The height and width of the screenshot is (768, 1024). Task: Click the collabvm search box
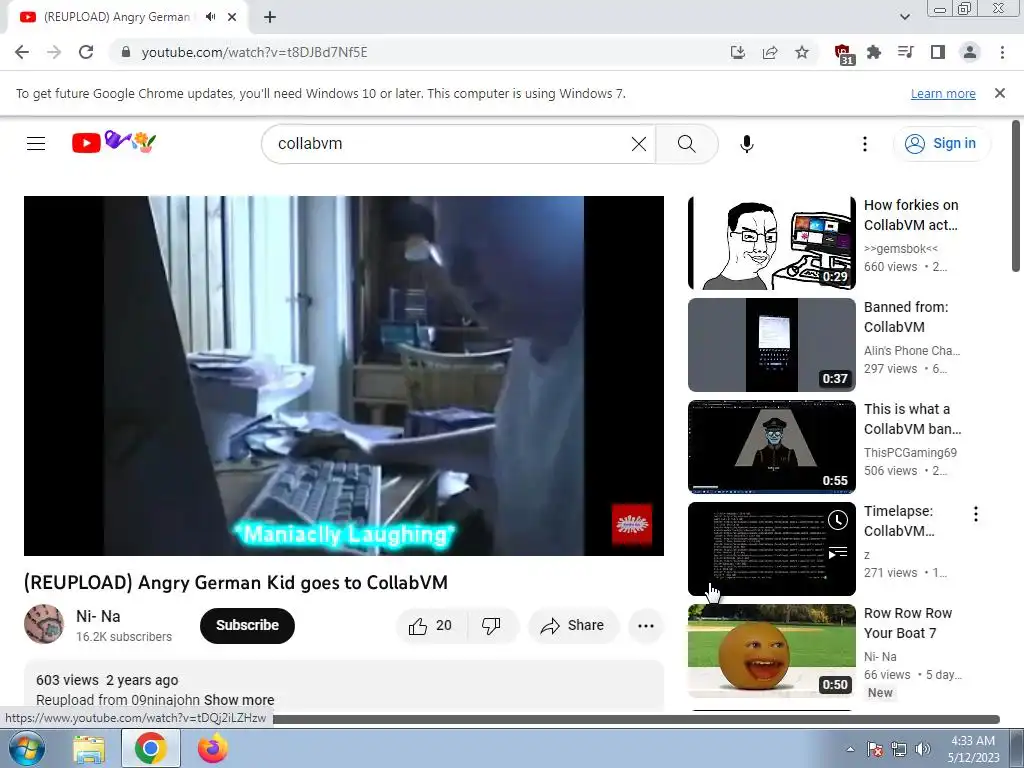click(451, 144)
